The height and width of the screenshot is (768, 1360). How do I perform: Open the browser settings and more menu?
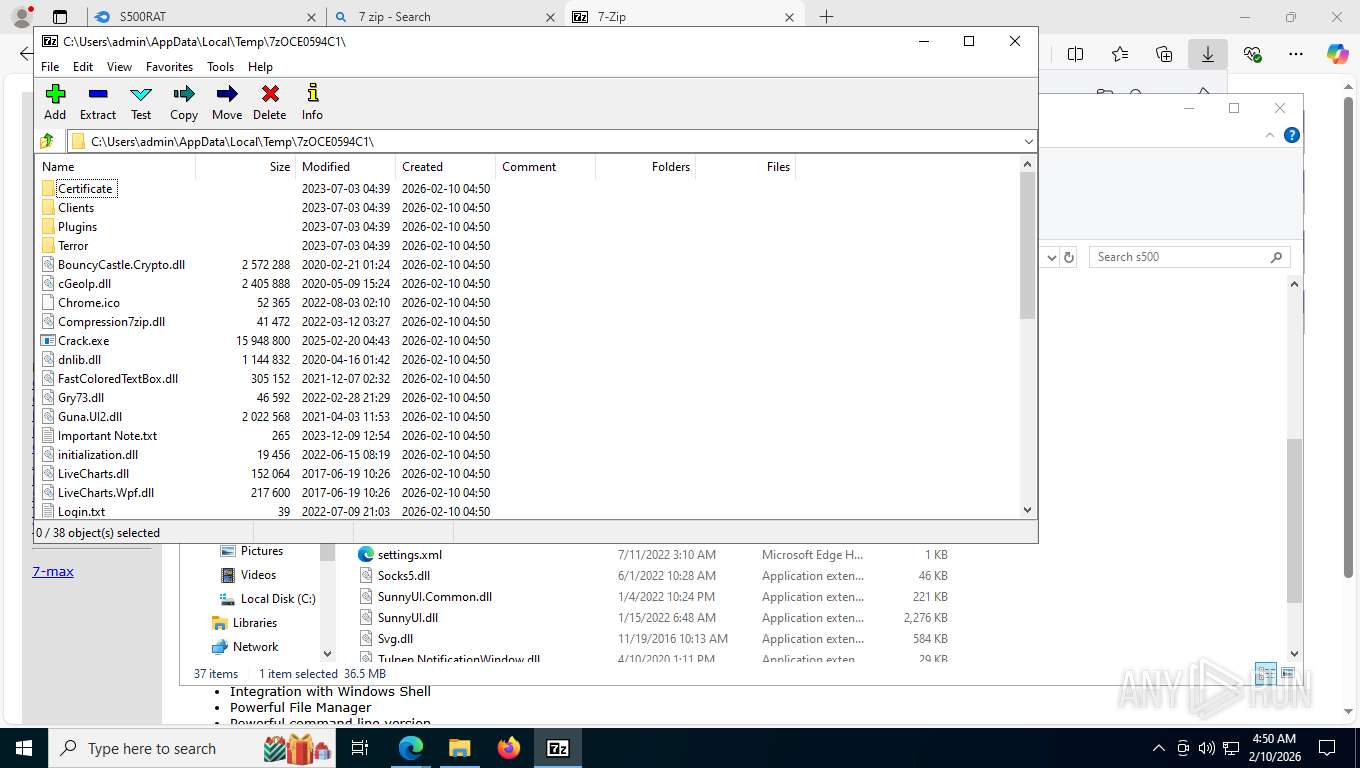point(1295,54)
